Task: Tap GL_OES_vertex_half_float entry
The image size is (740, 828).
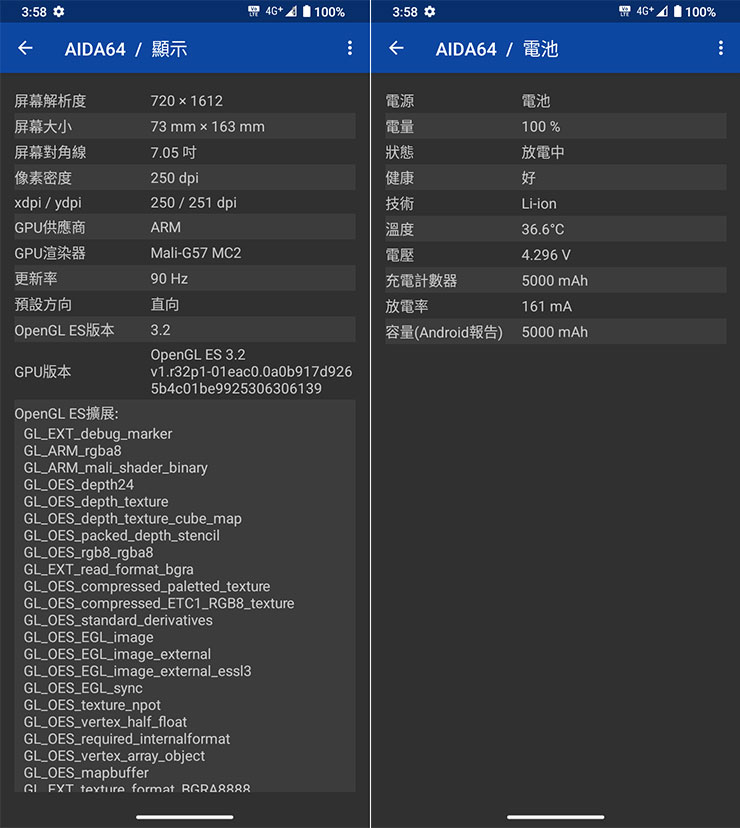Action: (x=105, y=722)
